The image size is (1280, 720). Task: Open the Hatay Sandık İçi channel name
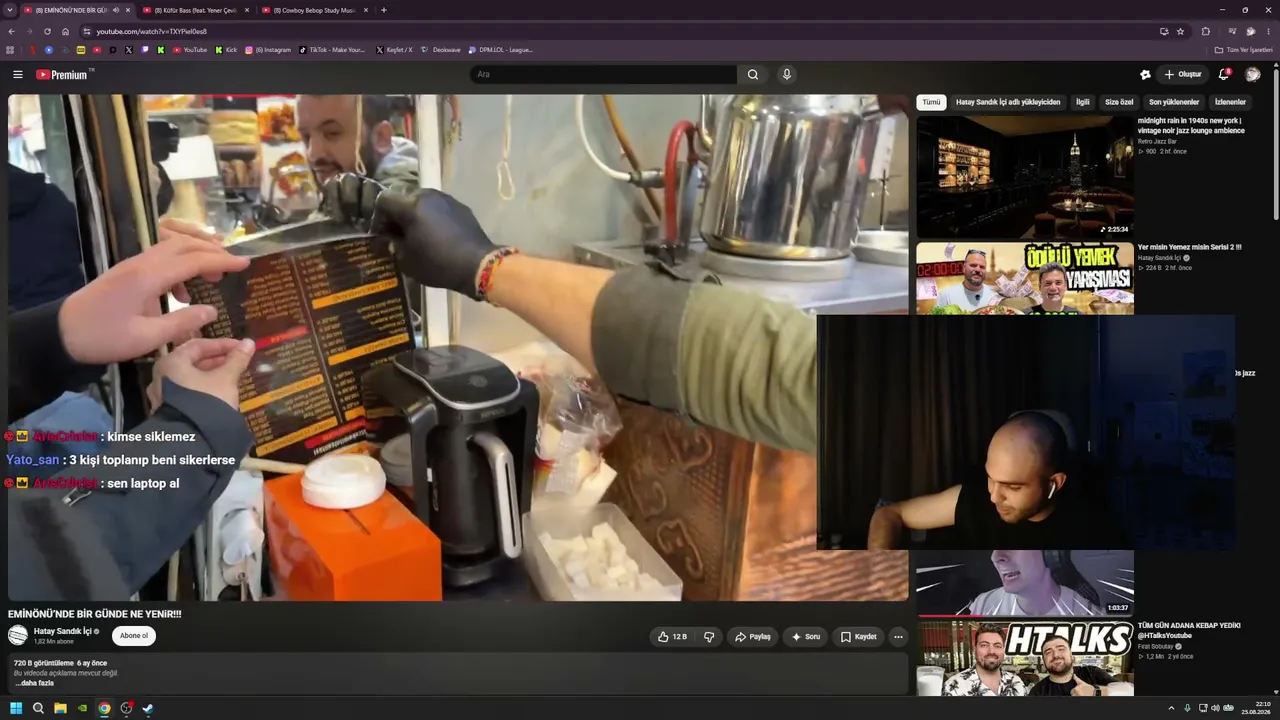pos(62,631)
